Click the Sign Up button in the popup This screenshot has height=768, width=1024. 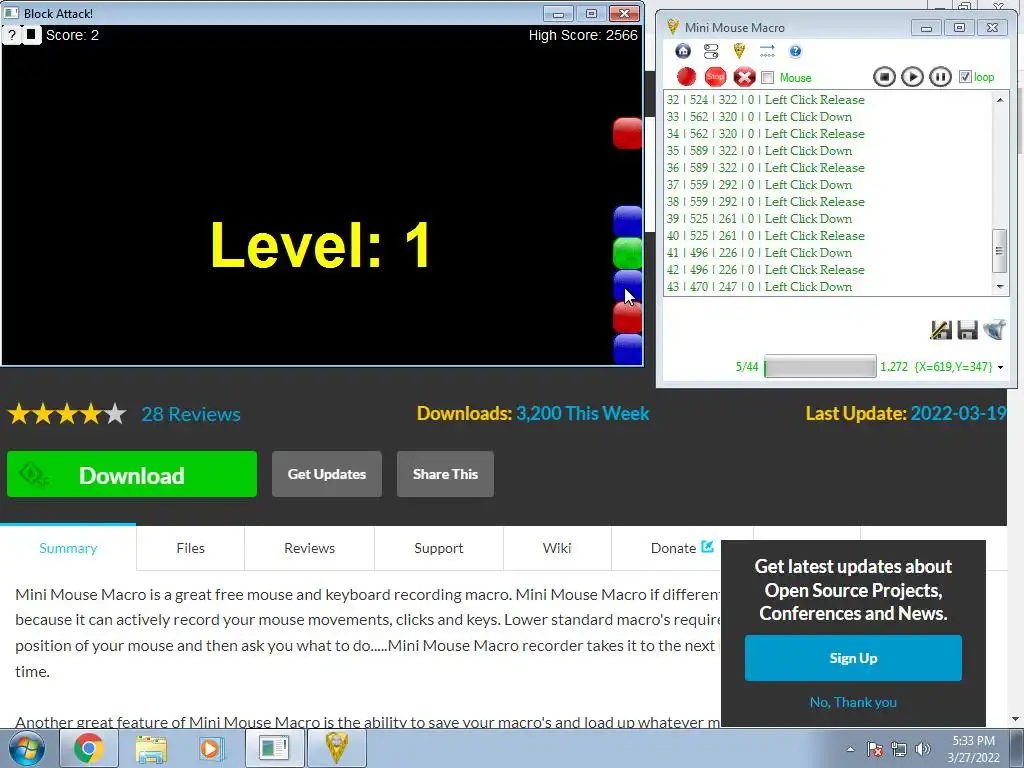(x=853, y=658)
